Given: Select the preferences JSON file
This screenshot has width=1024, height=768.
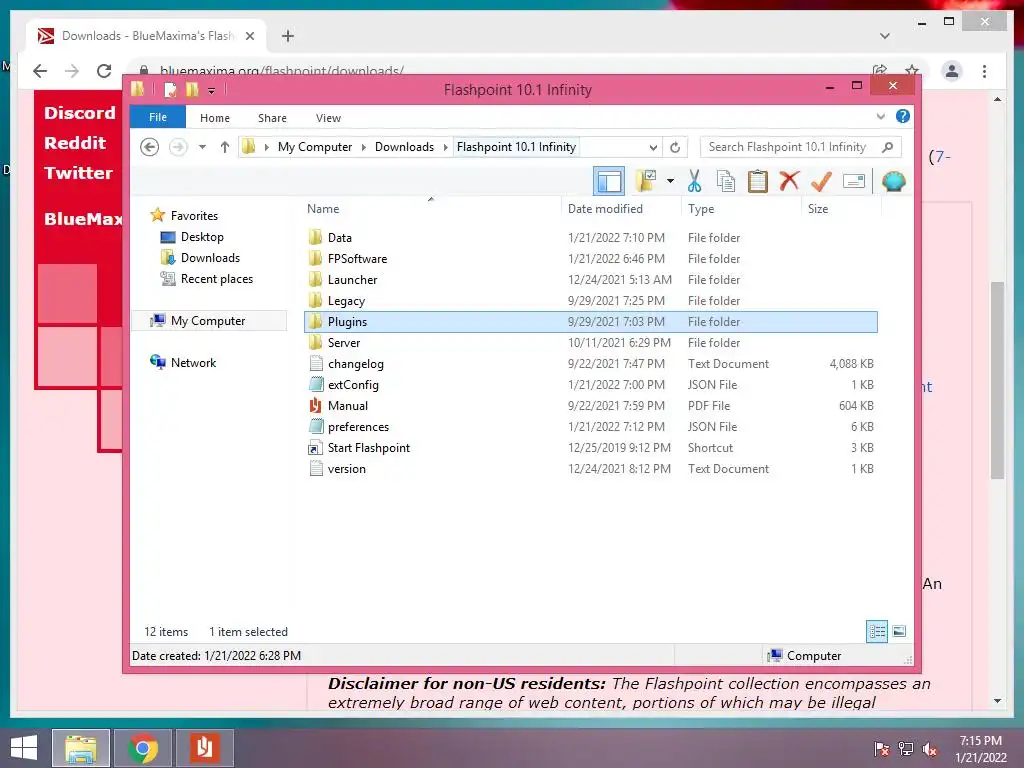Looking at the screenshot, I should [x=590, y=426].
